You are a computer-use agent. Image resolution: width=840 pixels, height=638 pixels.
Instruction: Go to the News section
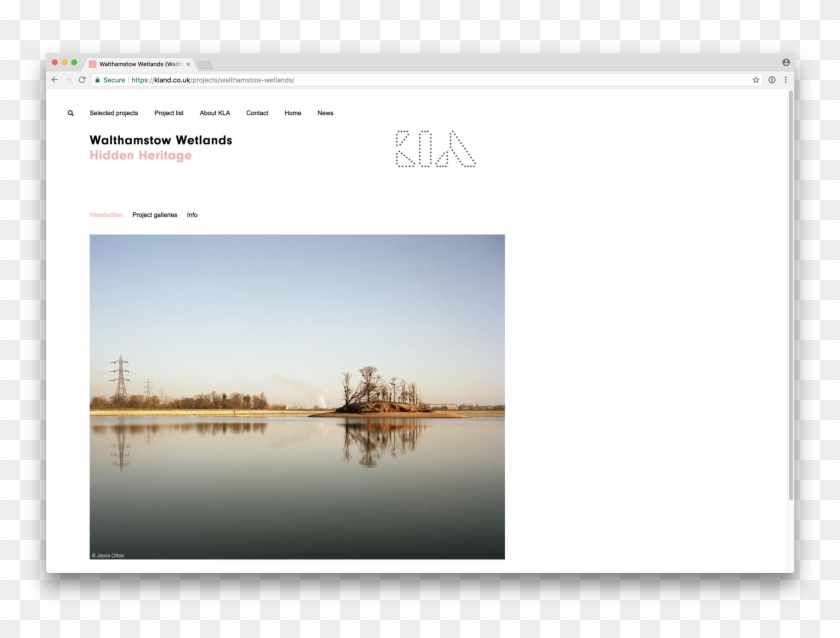coord(325,113)
